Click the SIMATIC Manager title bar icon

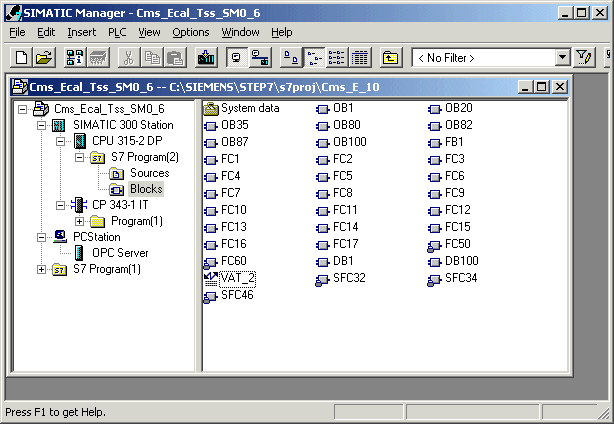[x=13, y=13]
